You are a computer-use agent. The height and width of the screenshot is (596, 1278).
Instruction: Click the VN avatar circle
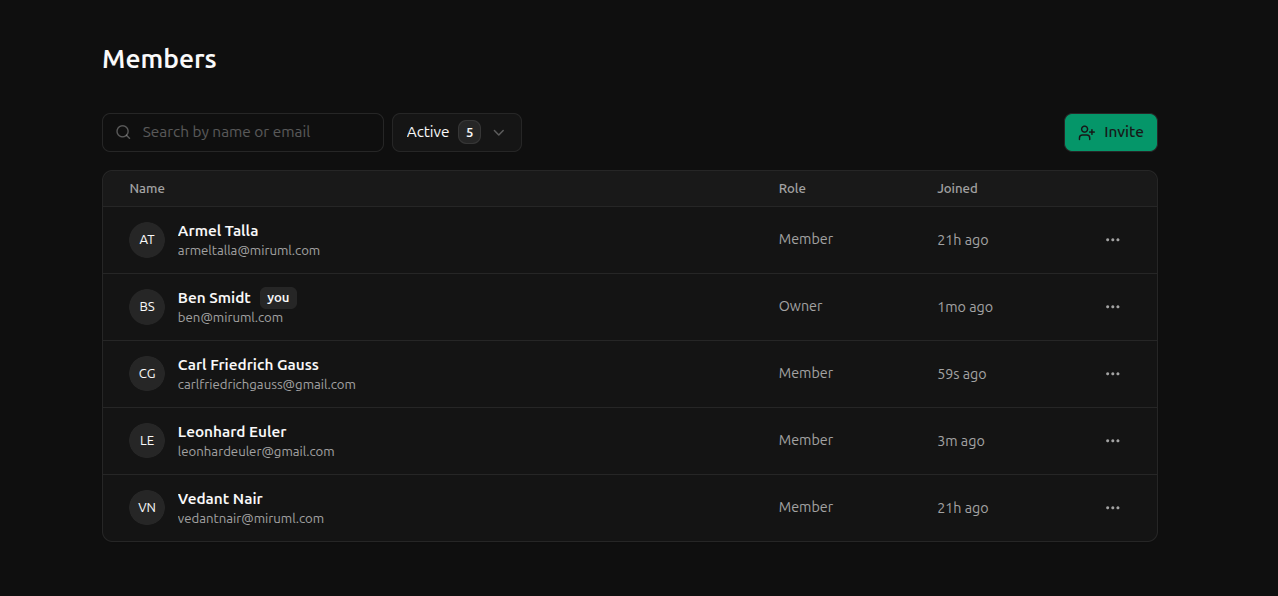147,508
